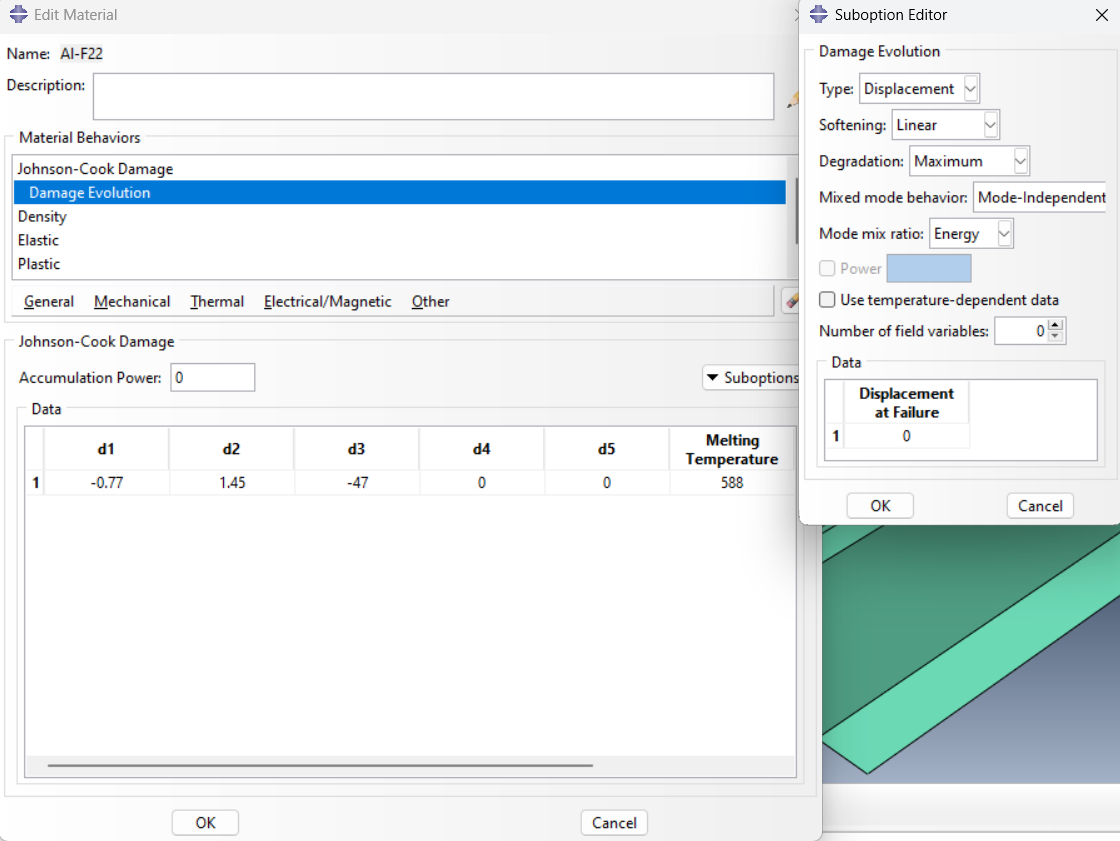Screen dimensions: 1120x841
Task: Click the Abaqus icon in Suboption Editor title bar
Action: (x=819, y=14)
